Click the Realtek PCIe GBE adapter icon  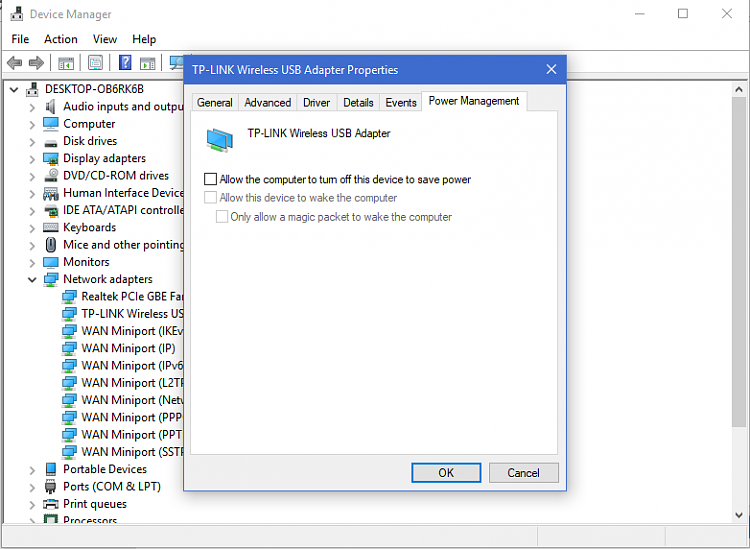coord(69,296)
